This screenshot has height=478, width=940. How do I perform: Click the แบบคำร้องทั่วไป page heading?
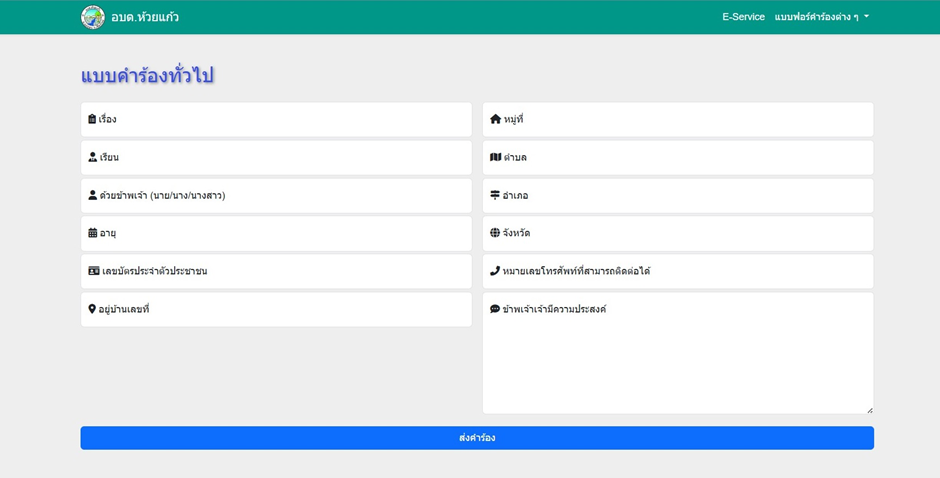point(147,76)
